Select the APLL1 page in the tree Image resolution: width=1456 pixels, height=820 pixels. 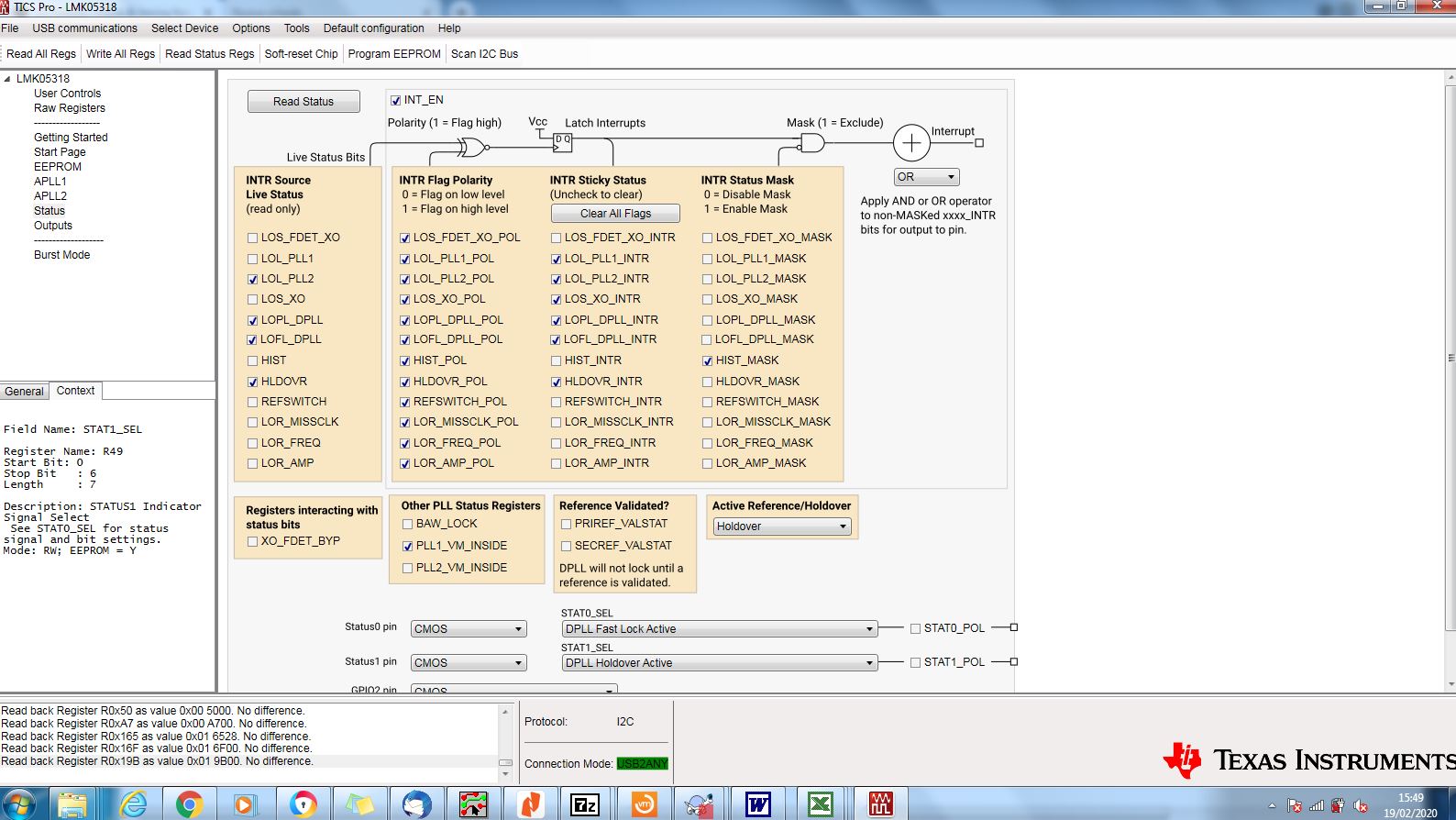[50, 182]
